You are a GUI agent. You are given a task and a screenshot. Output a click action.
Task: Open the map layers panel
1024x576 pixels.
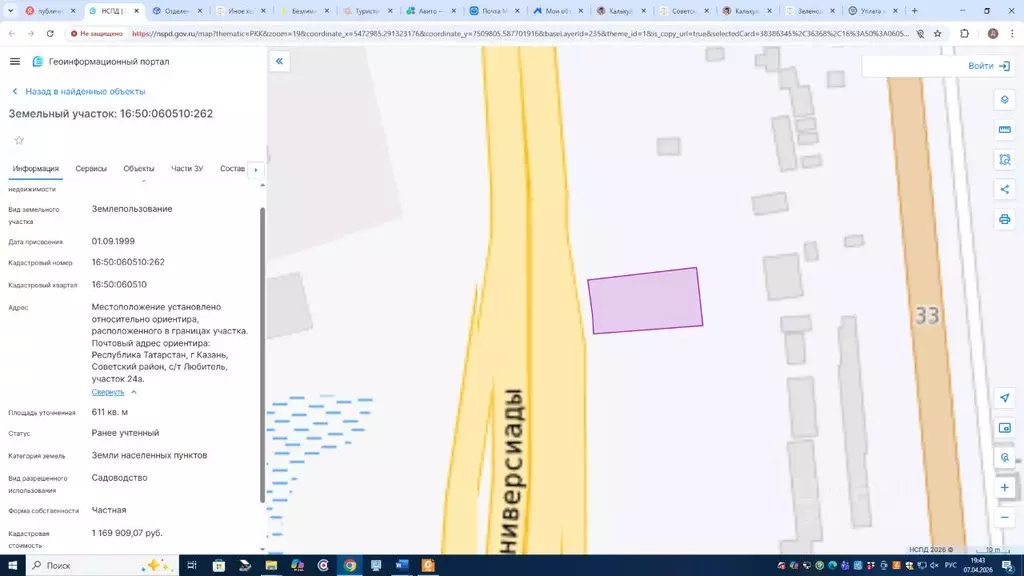(1004, 100)
